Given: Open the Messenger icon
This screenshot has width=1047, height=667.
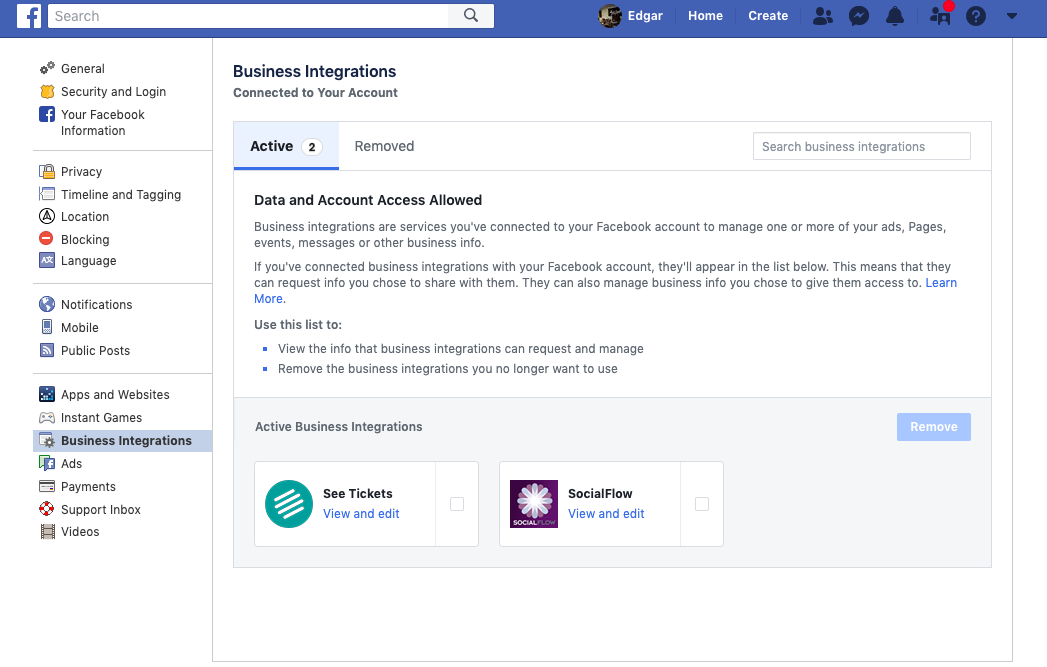Looking at the screenshot, I should pos(859,15).
